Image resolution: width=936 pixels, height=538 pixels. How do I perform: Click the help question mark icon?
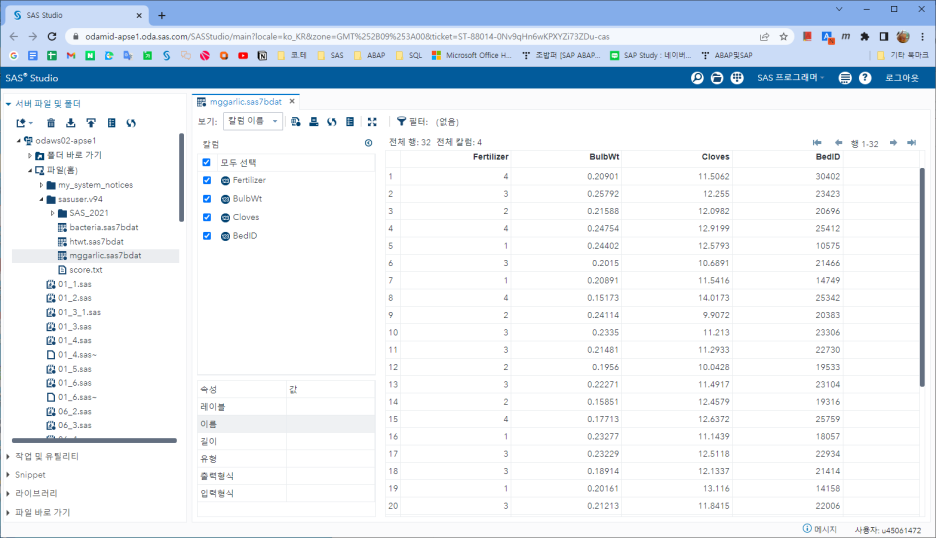tap(864, 78)
